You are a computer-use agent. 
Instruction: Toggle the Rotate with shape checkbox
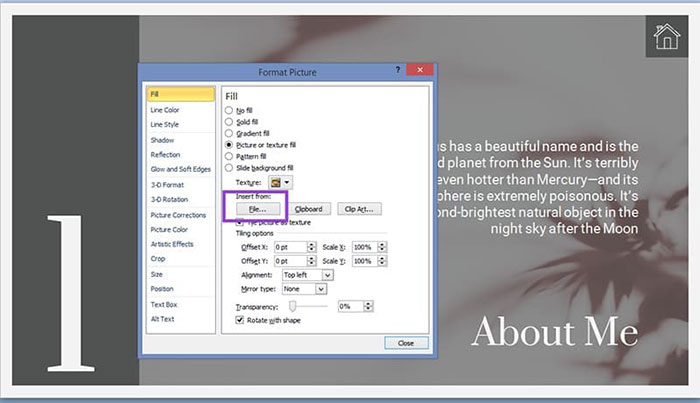tap(239, 320)
